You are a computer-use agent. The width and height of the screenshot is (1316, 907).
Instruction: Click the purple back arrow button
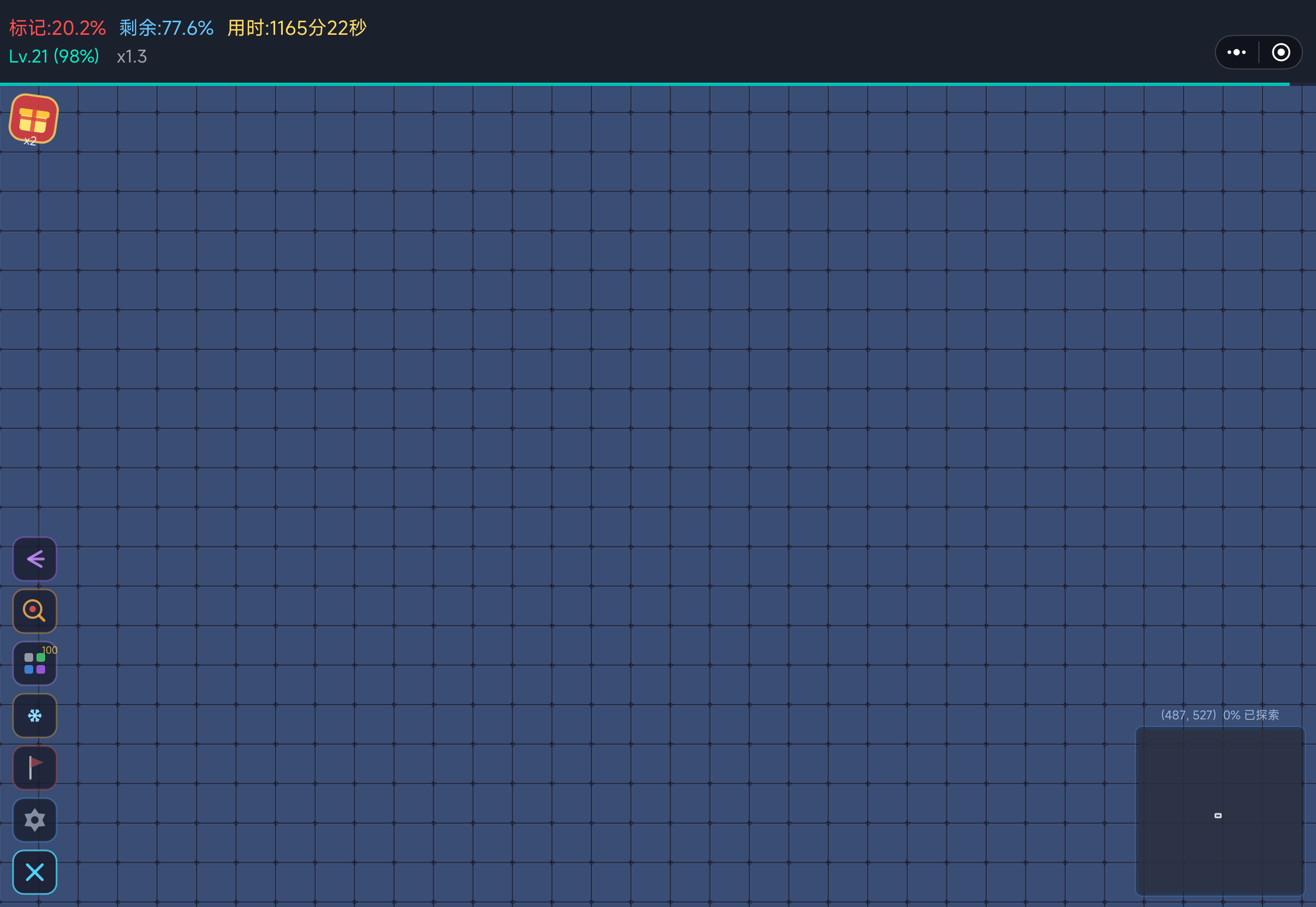pyautogui.click(x=35, y=558)
